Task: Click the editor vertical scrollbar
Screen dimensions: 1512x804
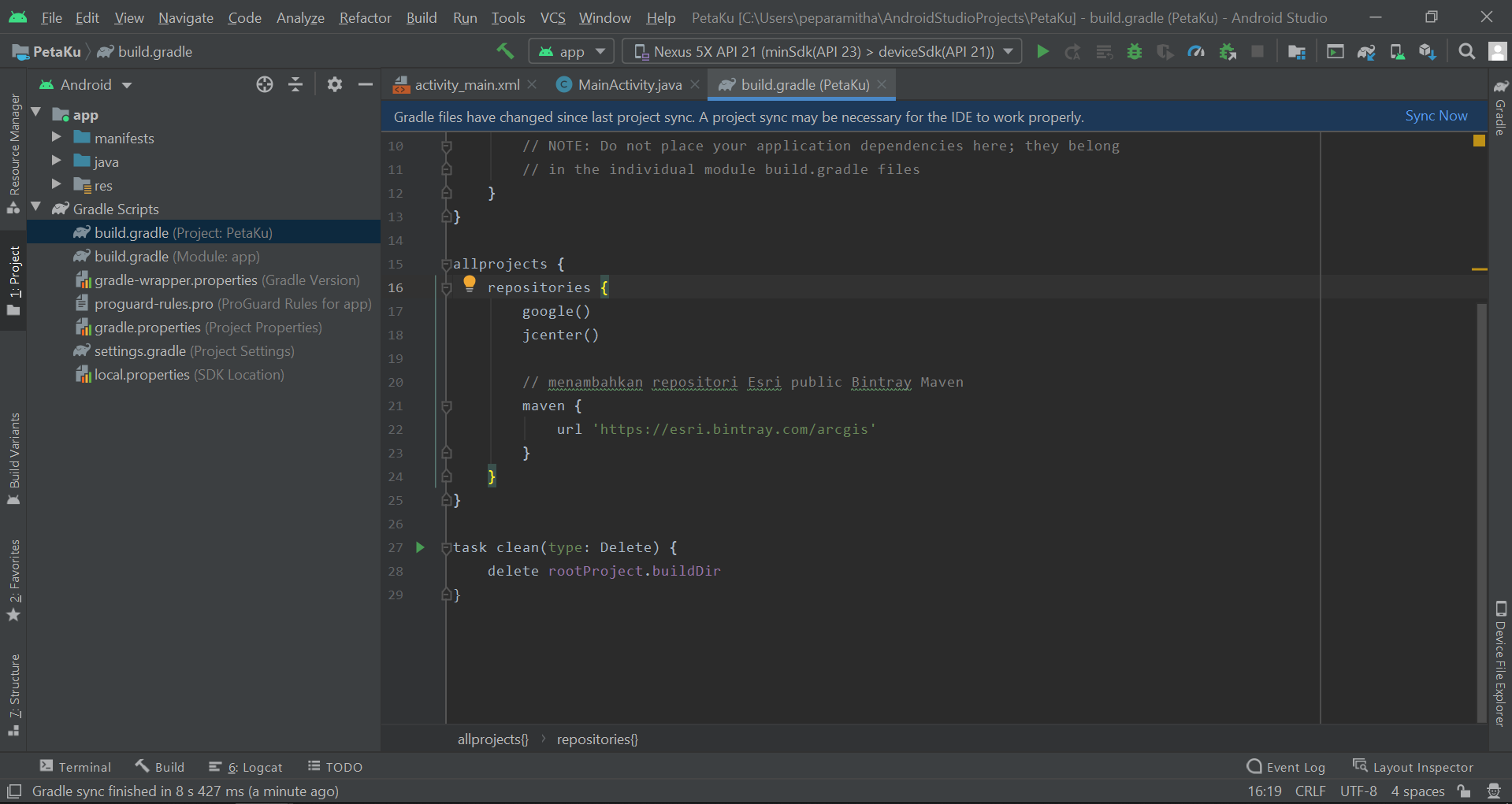Action: (x=1481, y=512)
